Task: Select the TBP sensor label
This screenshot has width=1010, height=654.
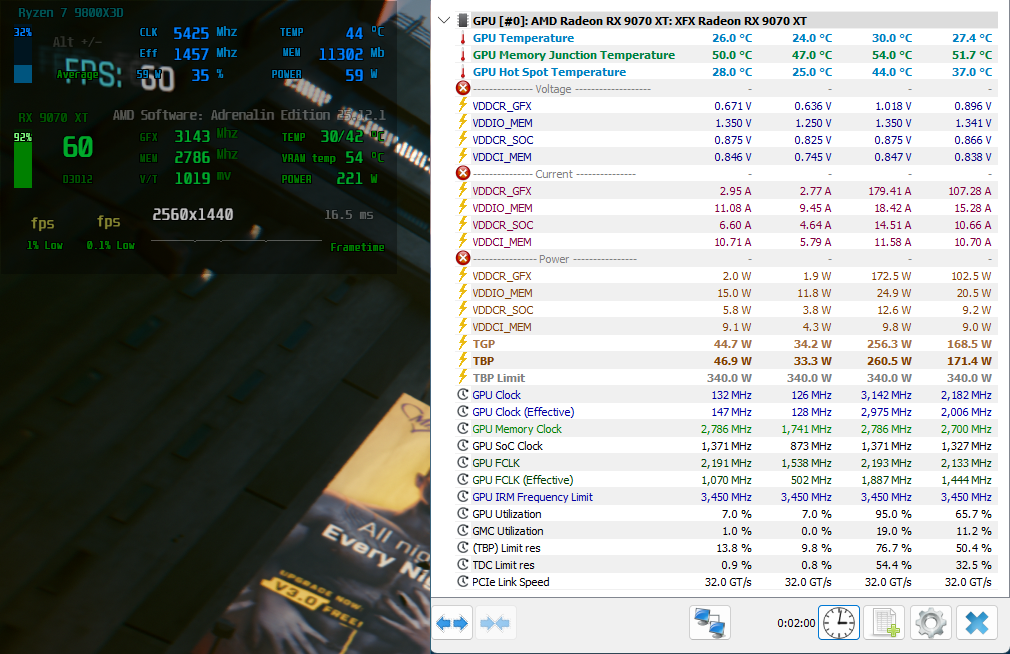Action: (483, 361)
